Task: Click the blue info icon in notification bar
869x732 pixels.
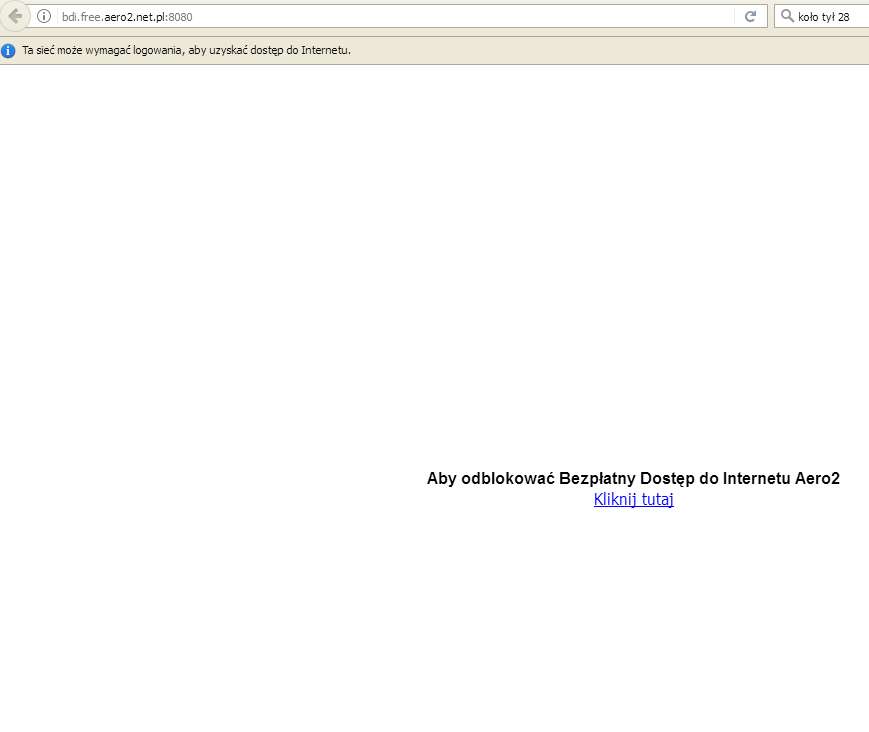Action: (9, 51)
